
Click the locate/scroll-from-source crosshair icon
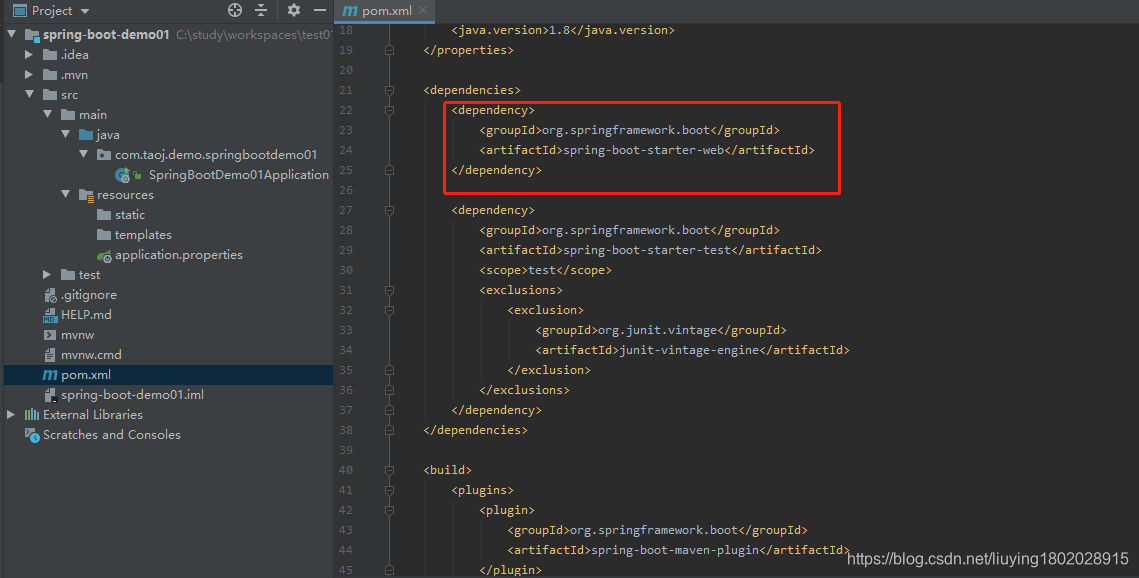point(235,10)
